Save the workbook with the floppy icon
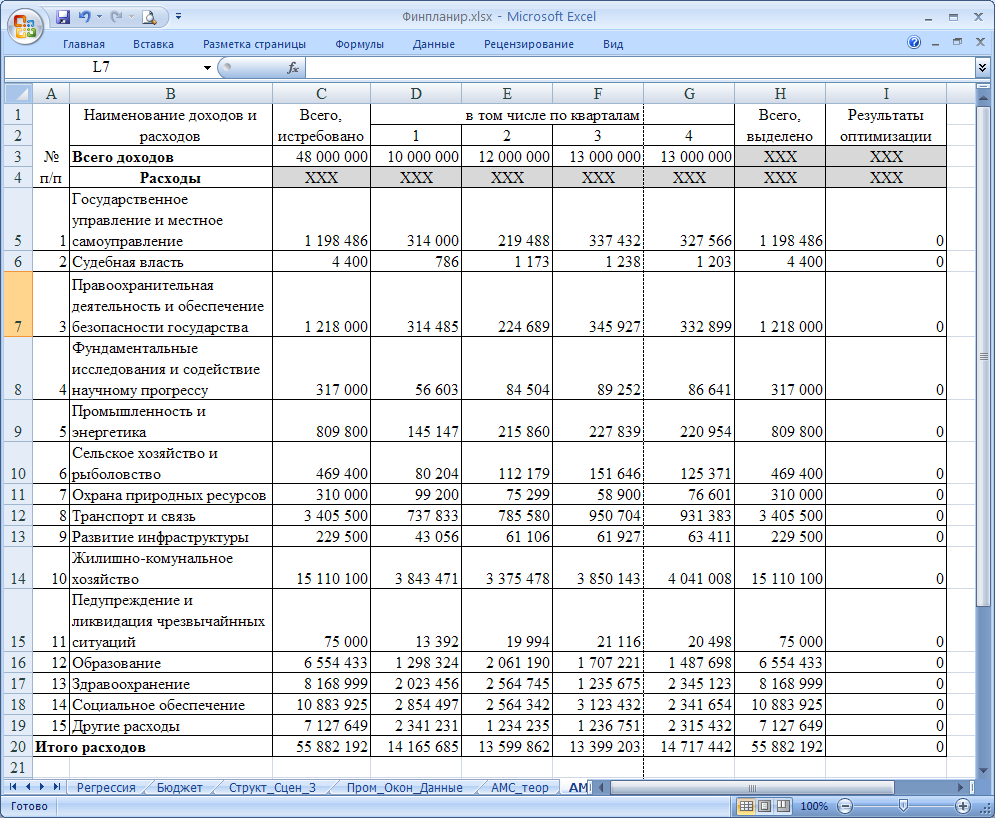Screen dimensions: 995x818 [63, 17]
